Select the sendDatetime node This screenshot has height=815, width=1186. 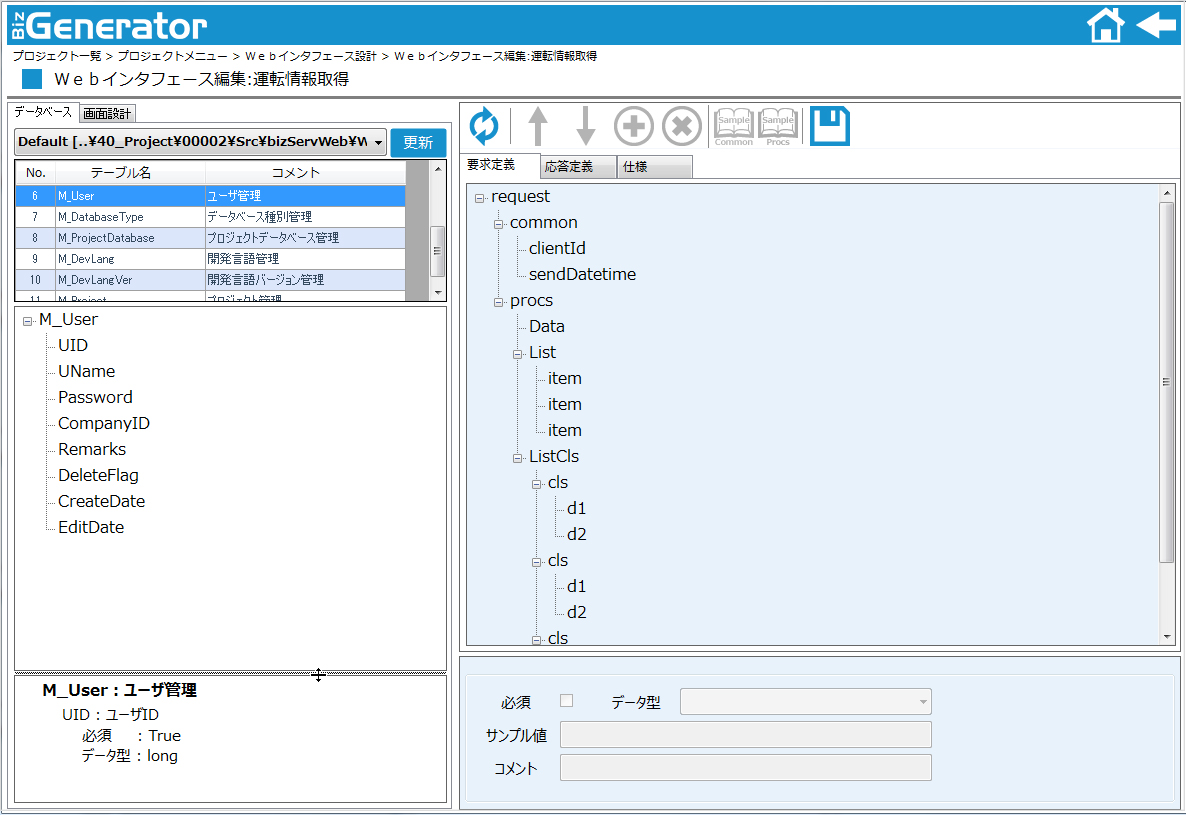coord(582,274)
